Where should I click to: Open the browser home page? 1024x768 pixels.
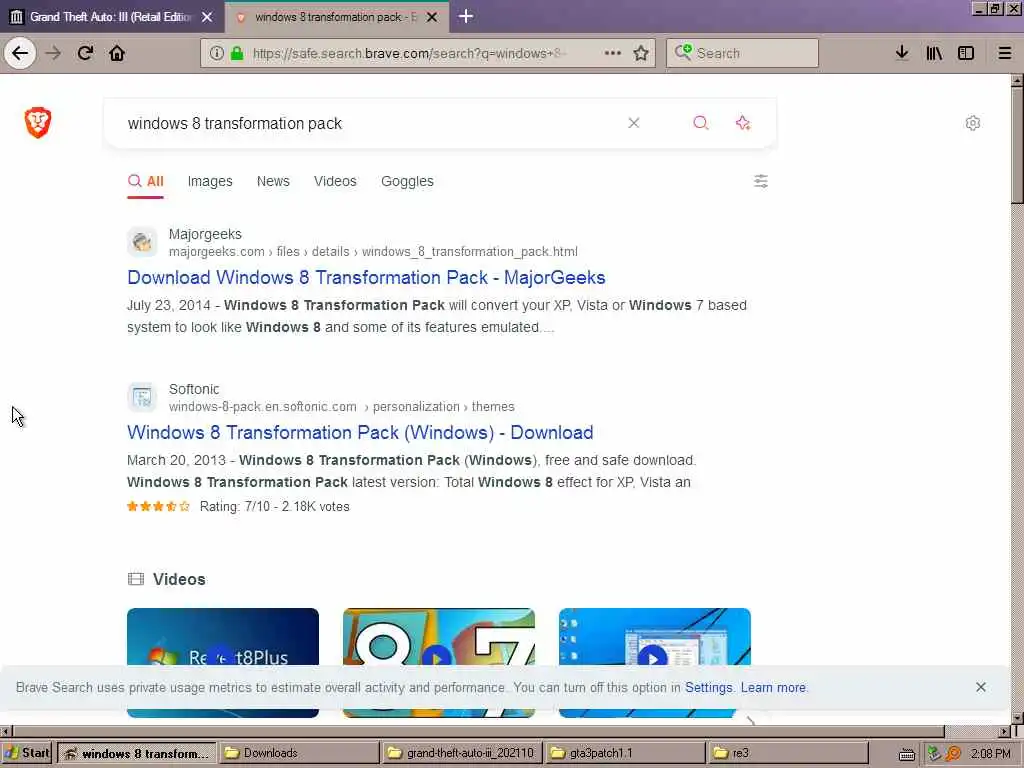pyautogui.click(x=117, y=53)
